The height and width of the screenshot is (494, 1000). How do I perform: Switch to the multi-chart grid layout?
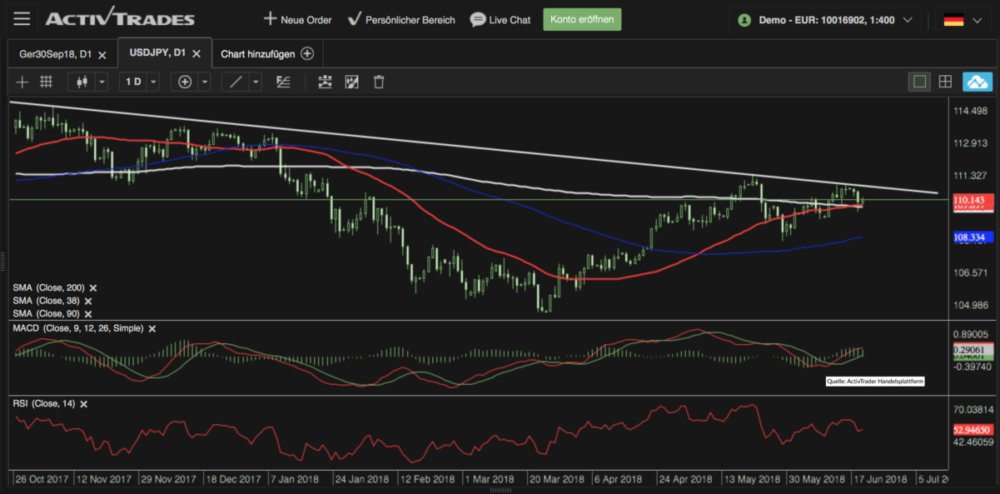coord(945,82)
